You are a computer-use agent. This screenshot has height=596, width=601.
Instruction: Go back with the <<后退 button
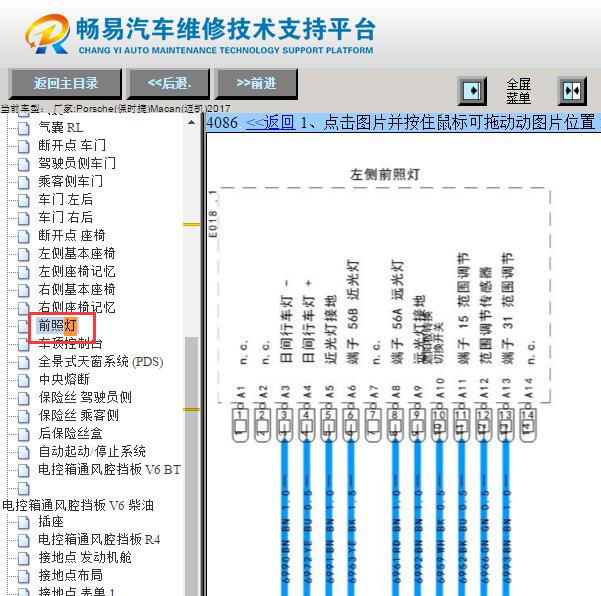[x=169, y=83]
